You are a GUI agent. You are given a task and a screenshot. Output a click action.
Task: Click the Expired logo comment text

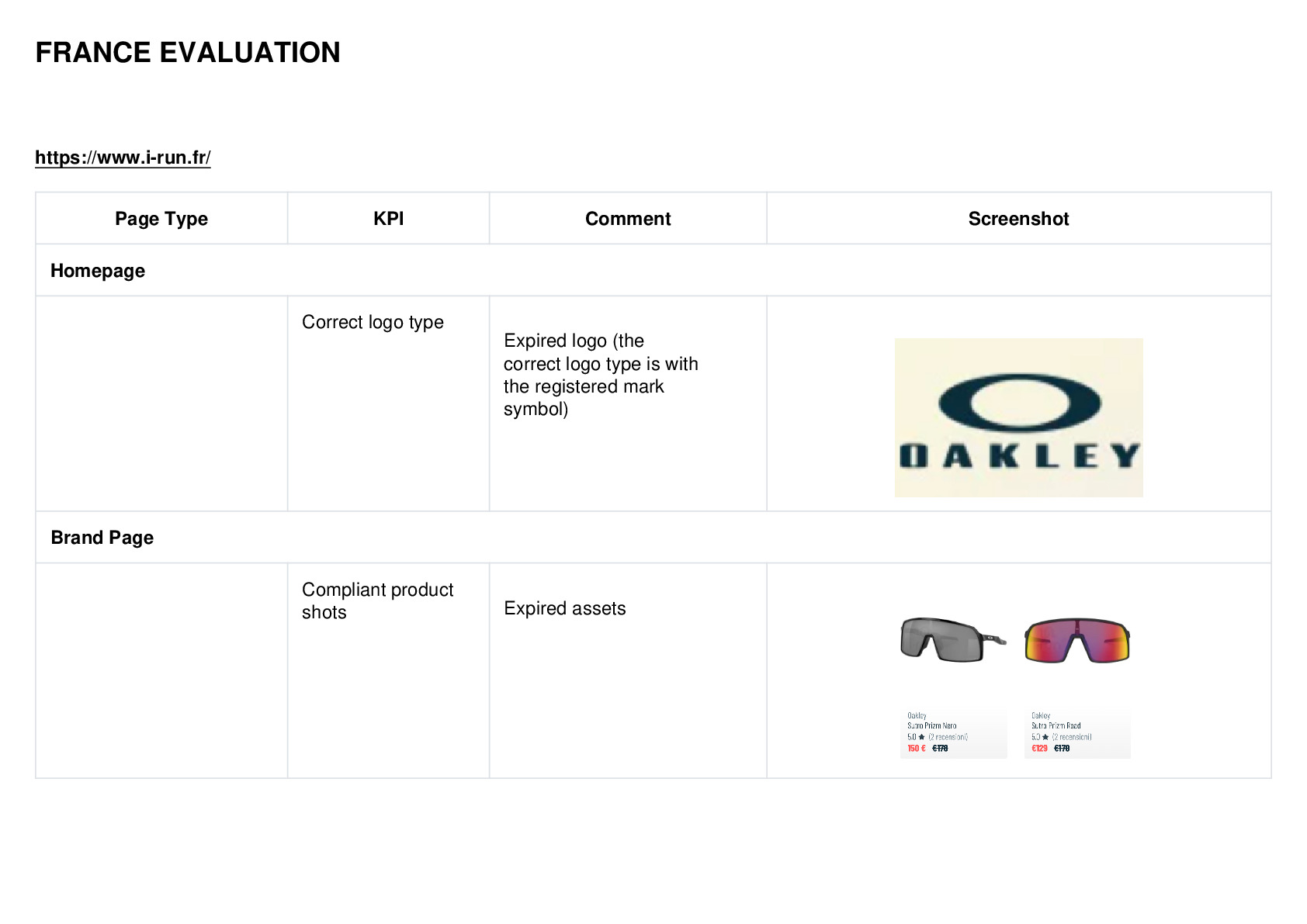(x=601, y=375)
